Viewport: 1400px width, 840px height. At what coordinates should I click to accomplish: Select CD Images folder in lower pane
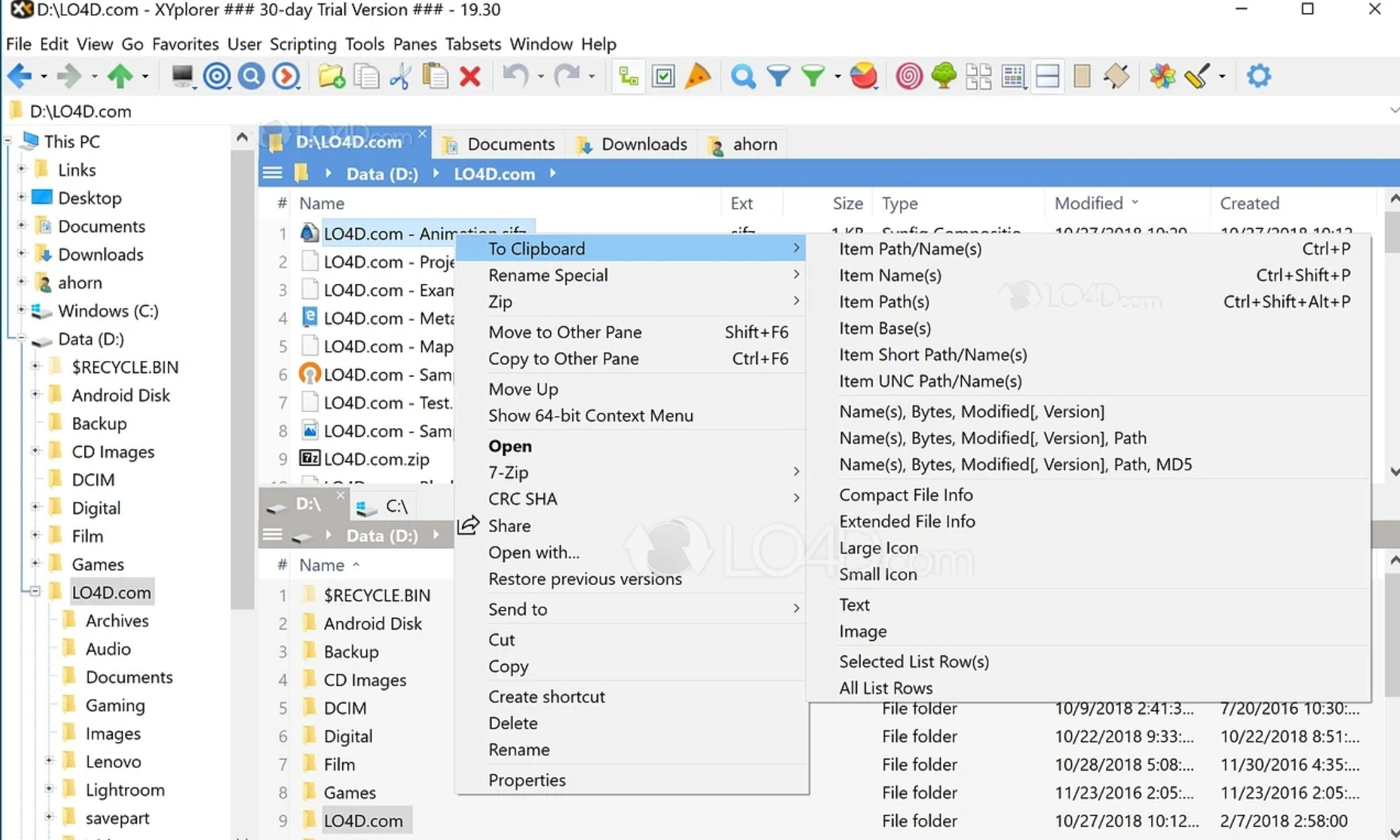(365, 680)
